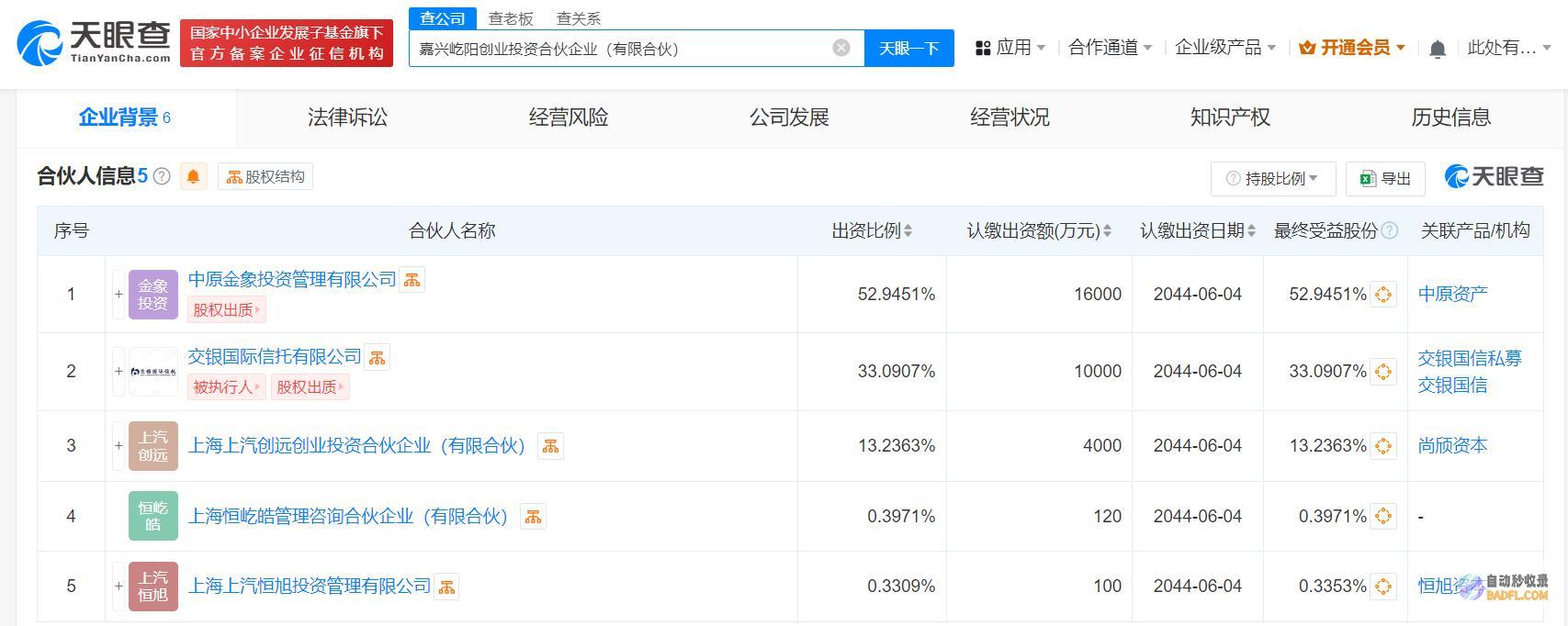Select the 知识产权 tab
The image size is (1568, 626).
[x=1230, y=117]
